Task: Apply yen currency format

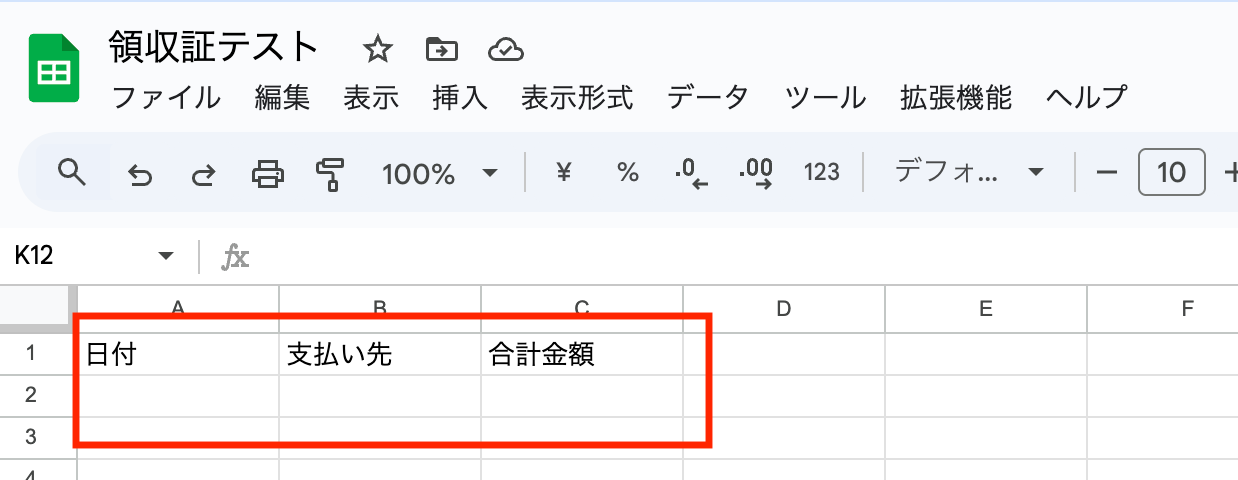Action: point(564,173)
